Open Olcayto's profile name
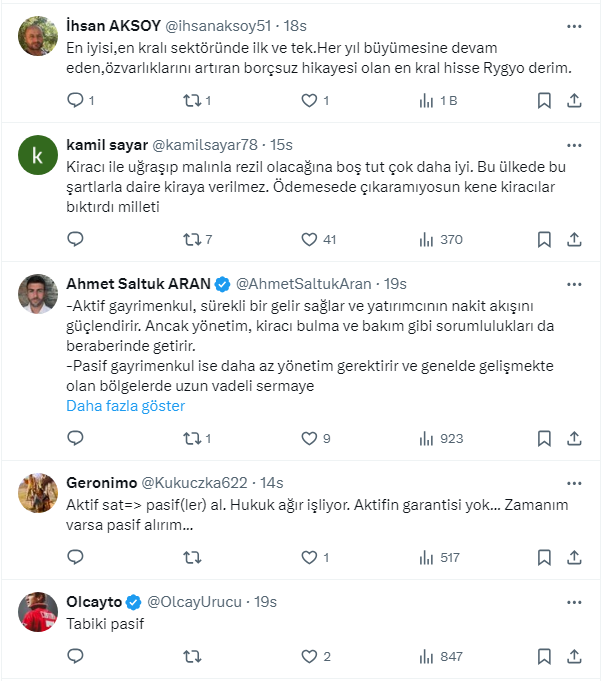 [94, 602]
